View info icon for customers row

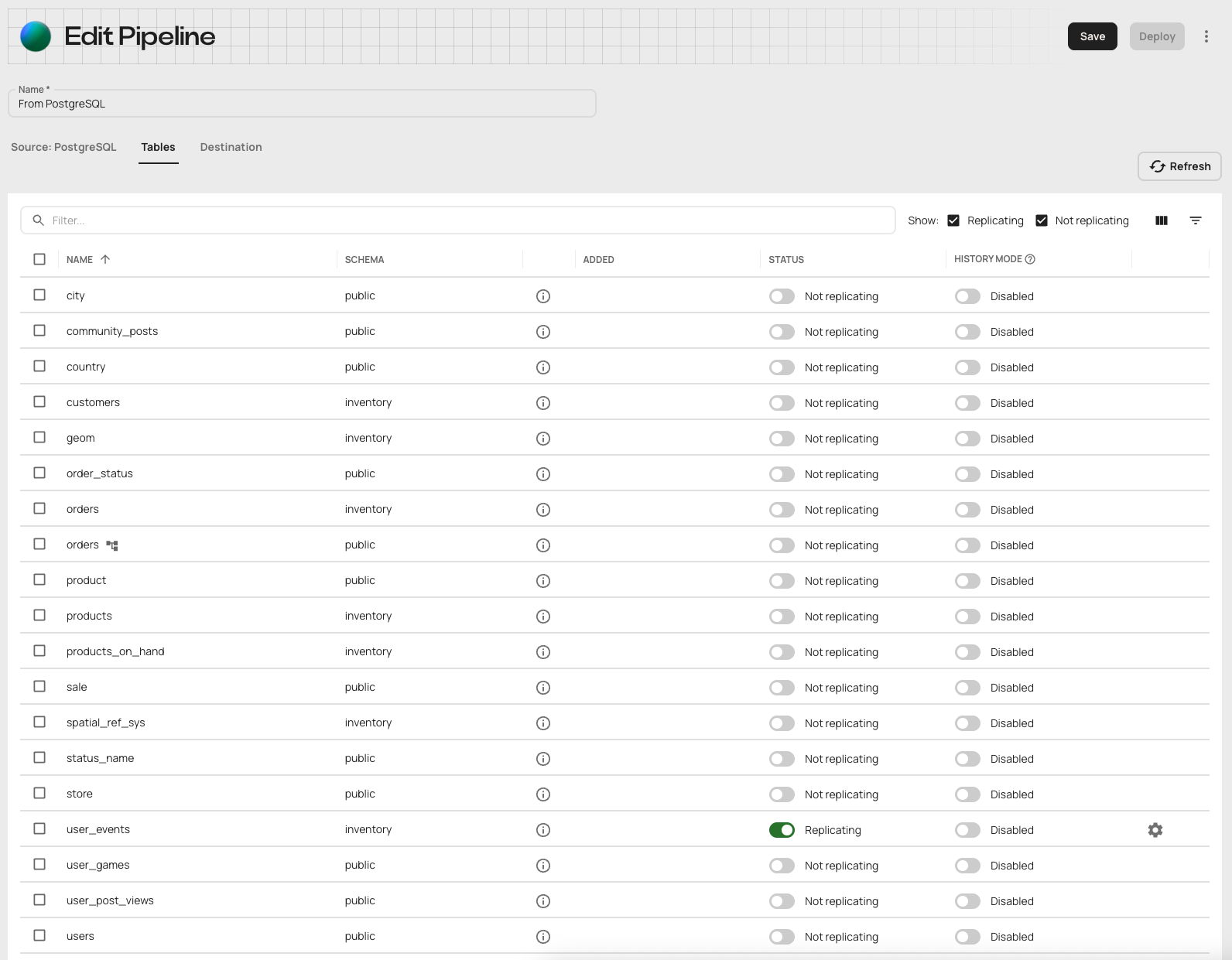pyautogui.click(x=543, y=403)
